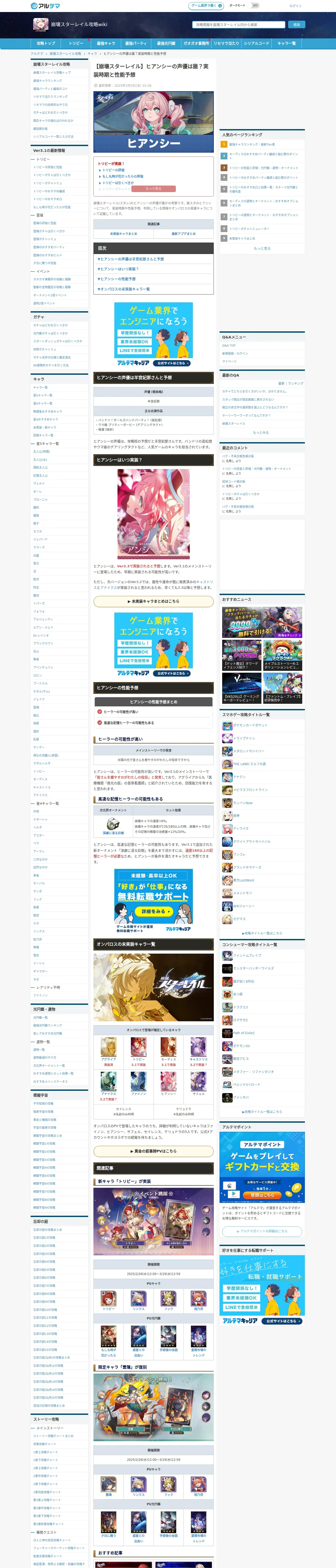Screen dimensions: 336x1568
Task: Open 龍が如く8外伝 game icon
Action: point(227,981)
